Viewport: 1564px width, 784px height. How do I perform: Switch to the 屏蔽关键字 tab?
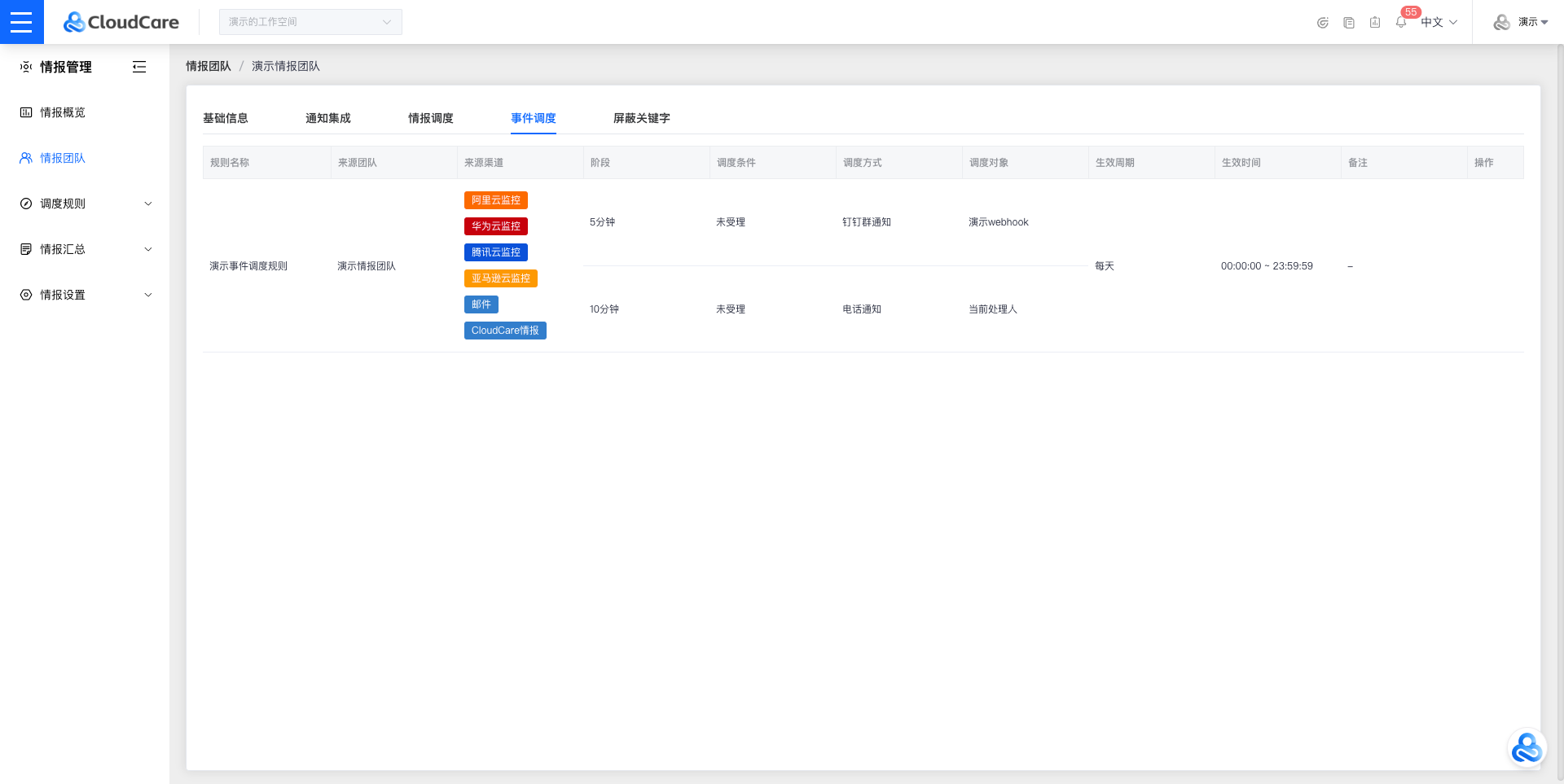click(x=642, y=118)
